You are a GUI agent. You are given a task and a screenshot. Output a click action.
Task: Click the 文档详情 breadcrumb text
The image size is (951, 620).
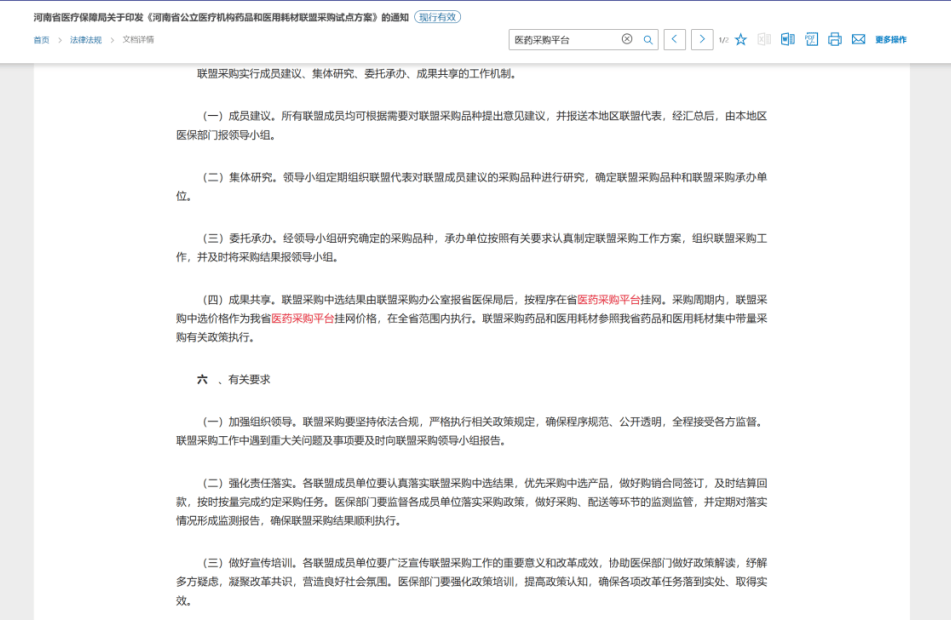click(x=138, y=39)
